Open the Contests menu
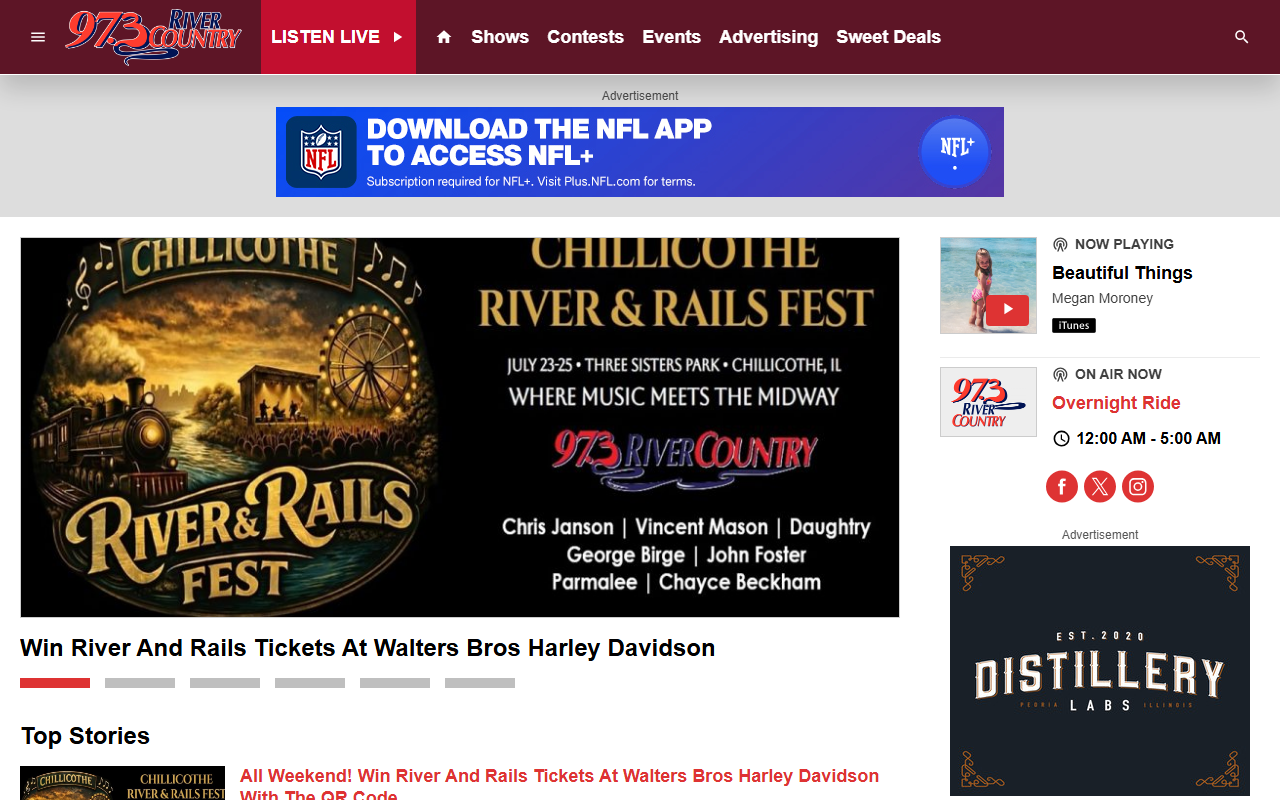Image resolution: width=1280 pixels, height=800 pixels. click(x=585, y=37)
